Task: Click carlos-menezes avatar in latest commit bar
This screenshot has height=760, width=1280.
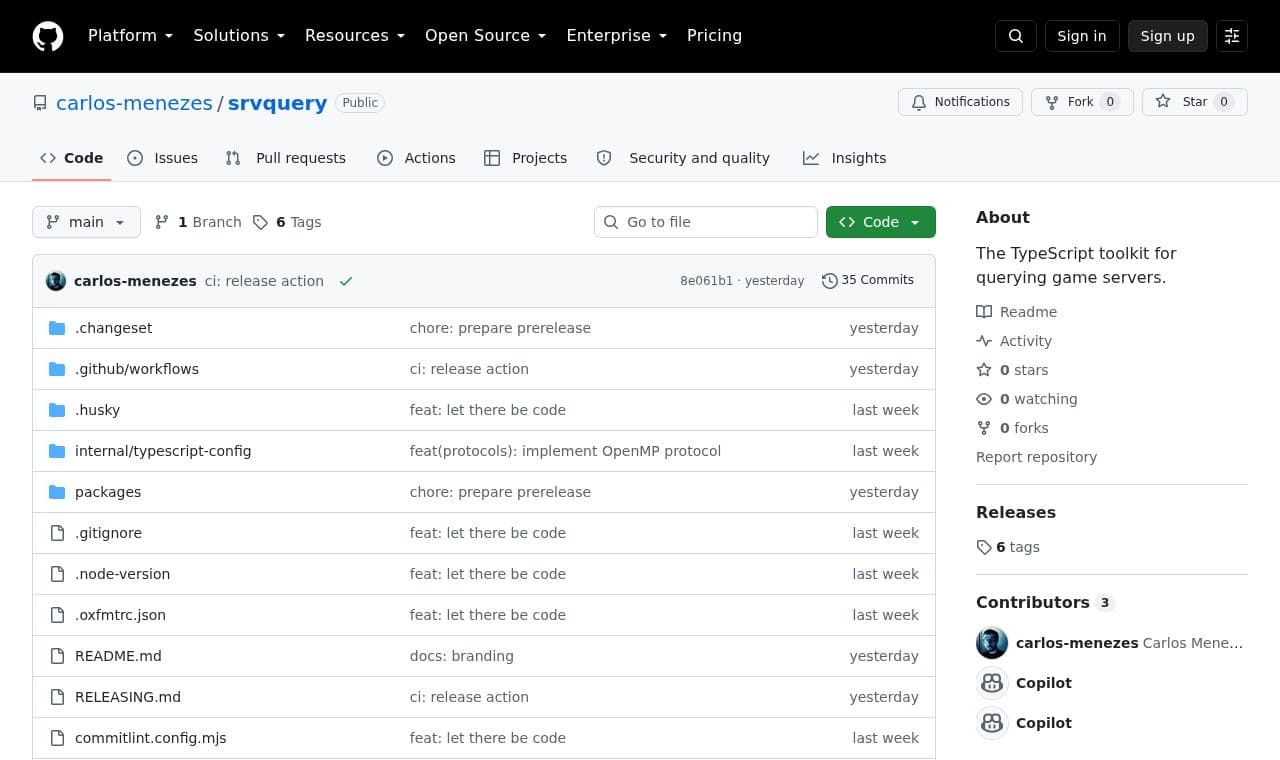Action: point(56,281)
